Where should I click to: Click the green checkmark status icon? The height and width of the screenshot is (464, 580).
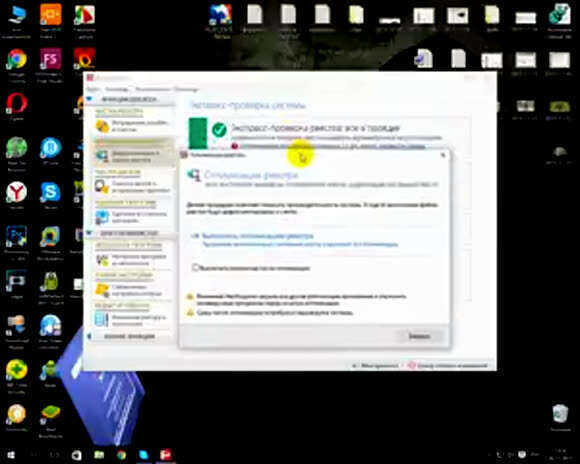pos(219,130)
